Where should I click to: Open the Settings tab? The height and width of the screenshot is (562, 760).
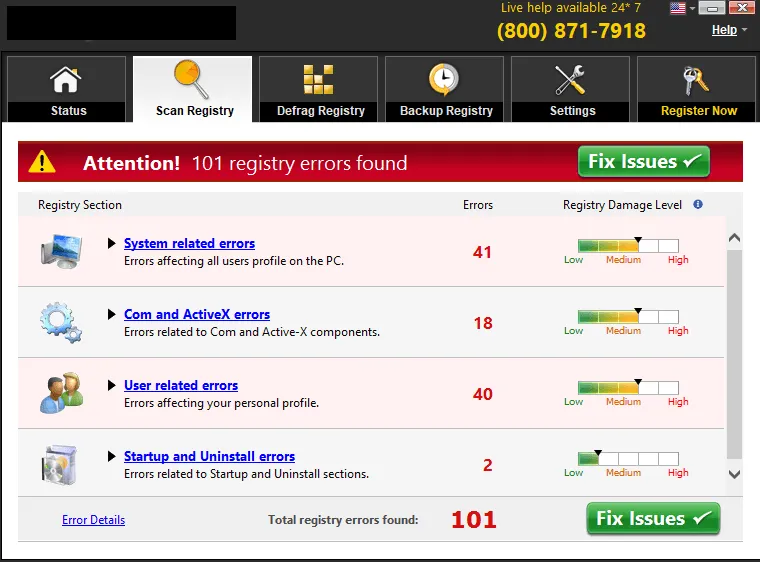tap(570, 89)
